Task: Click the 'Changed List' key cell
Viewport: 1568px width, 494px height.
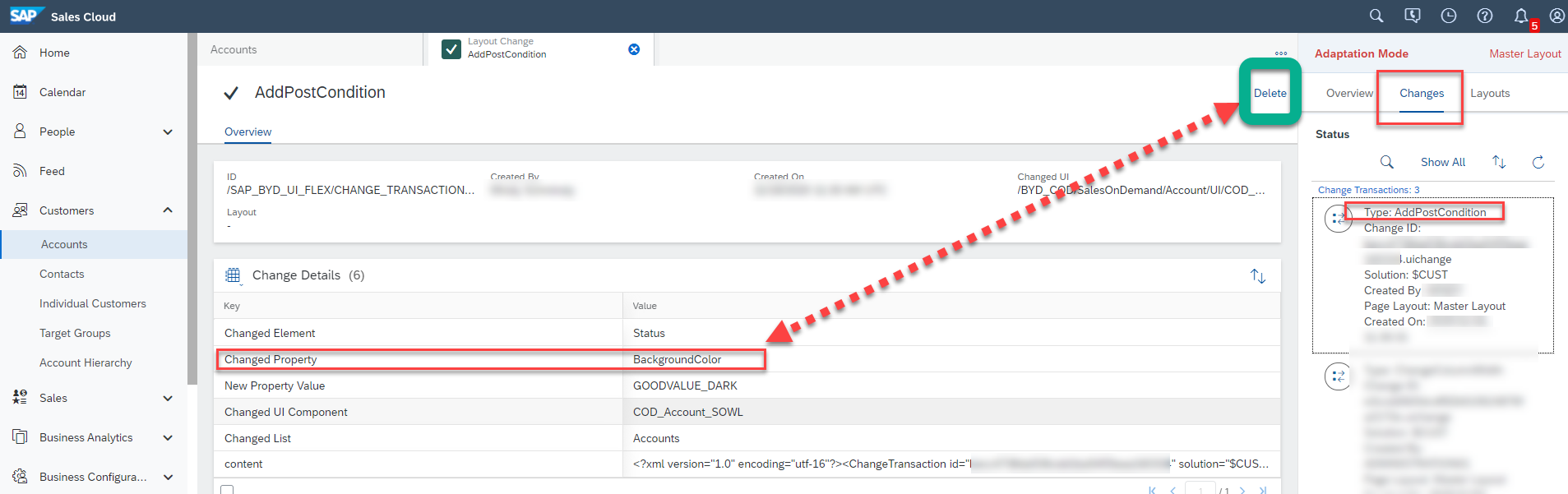Action: click(x=419, y=438)
